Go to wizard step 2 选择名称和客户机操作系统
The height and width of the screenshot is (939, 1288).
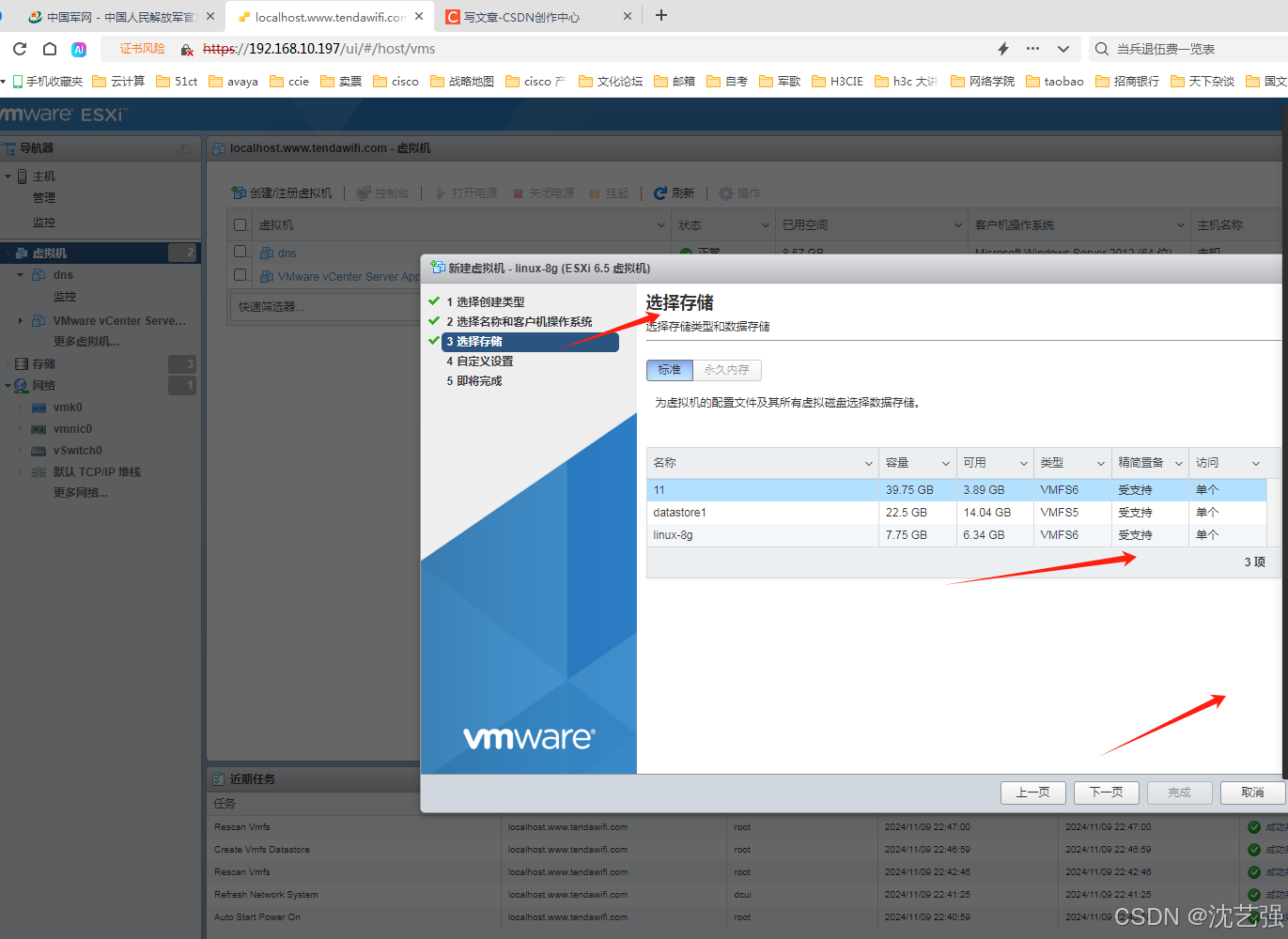[520, 322]
